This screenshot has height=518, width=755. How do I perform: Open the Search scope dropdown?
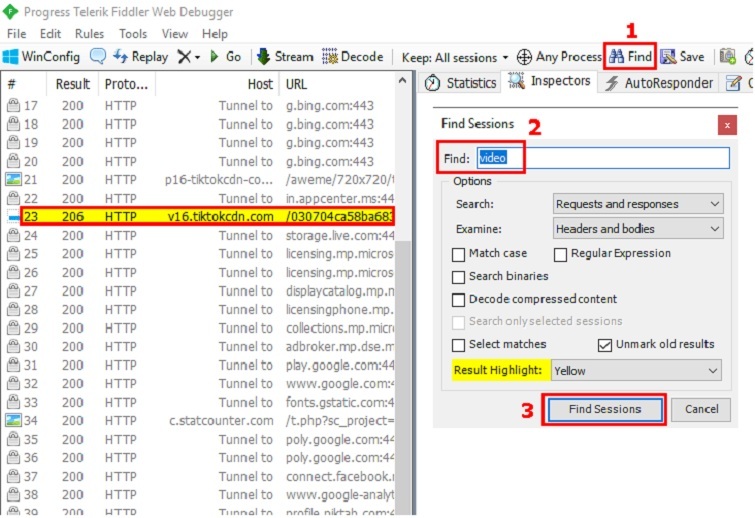pyautogui.click(x=637, y=204)
